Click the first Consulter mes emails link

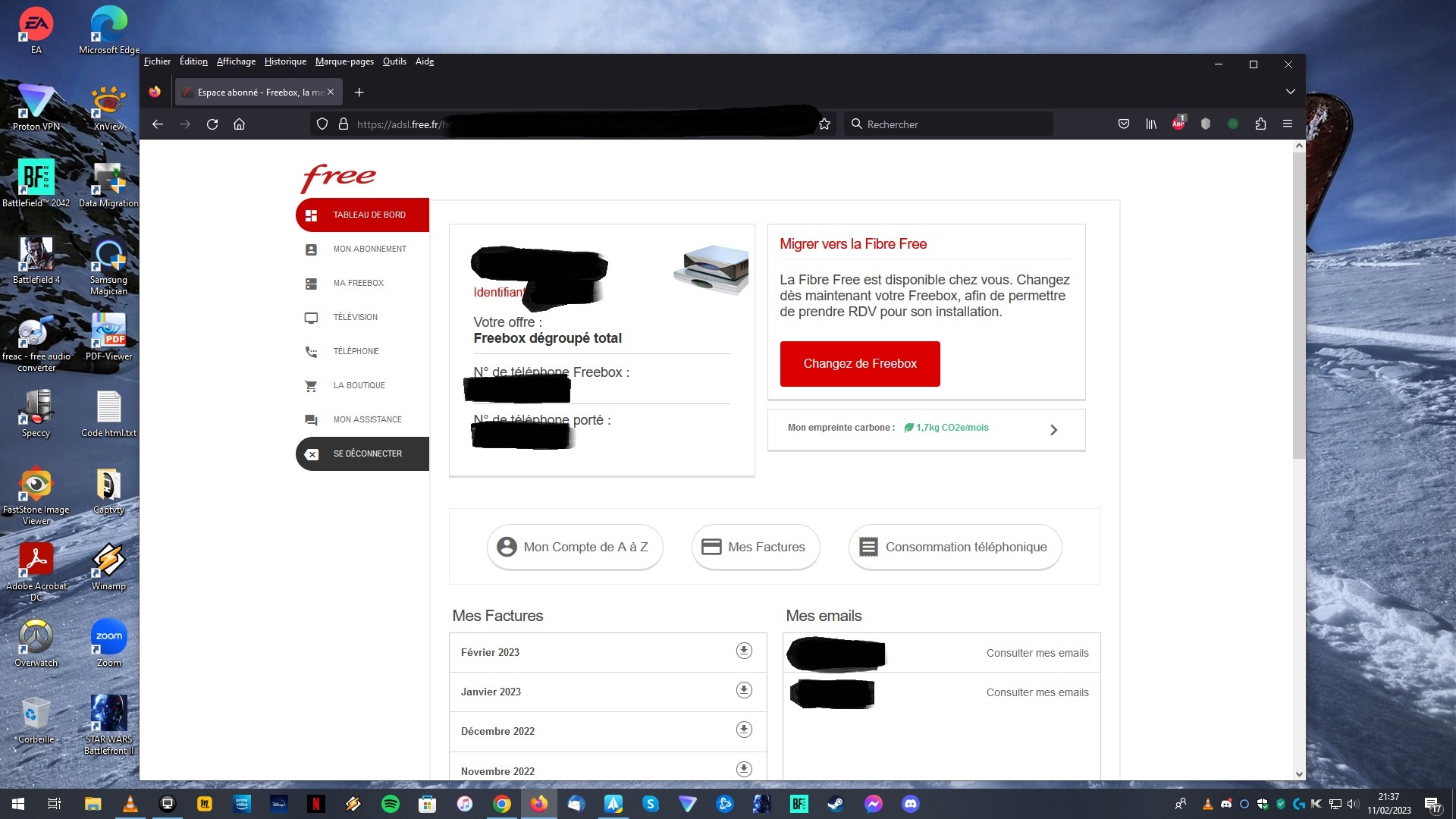point(1037,653)
